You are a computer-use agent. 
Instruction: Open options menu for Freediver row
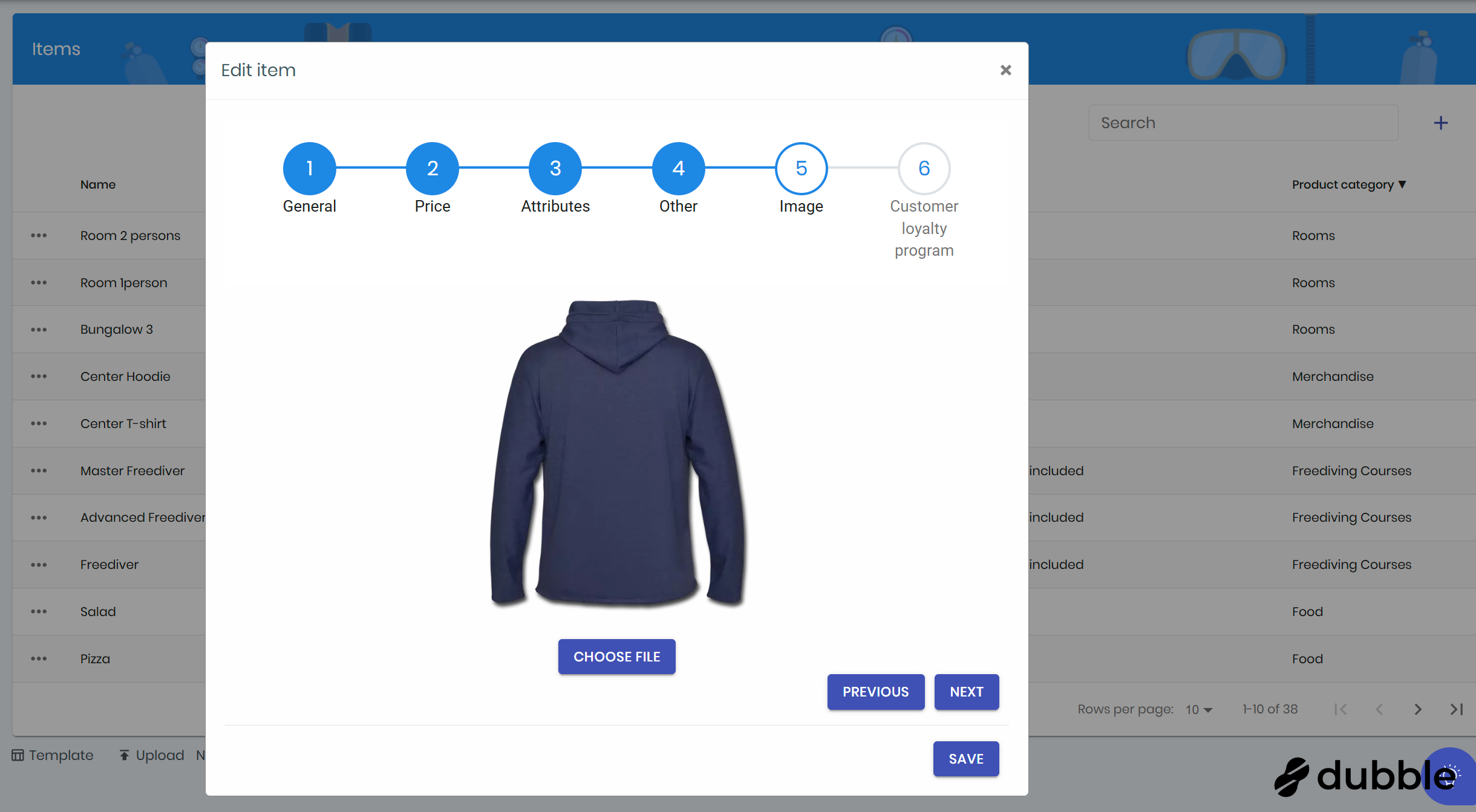click(x=39, y=565)
